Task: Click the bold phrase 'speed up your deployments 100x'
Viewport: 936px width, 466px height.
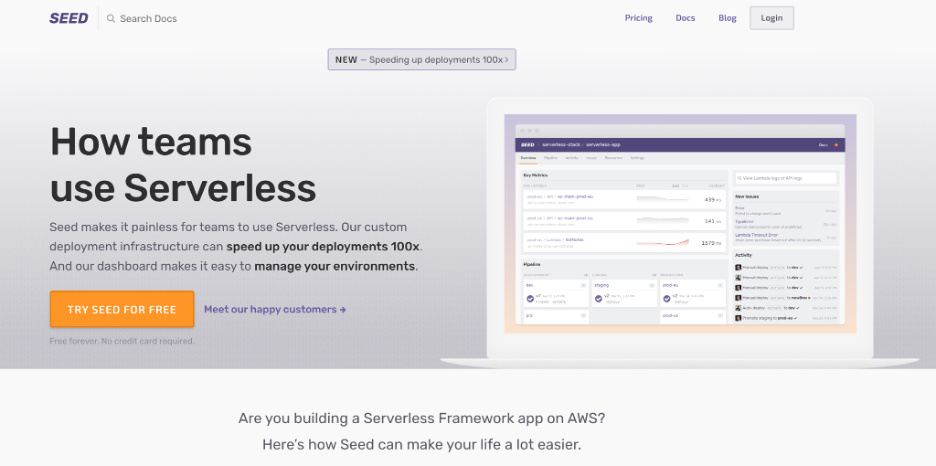Action: coord(323,246)
